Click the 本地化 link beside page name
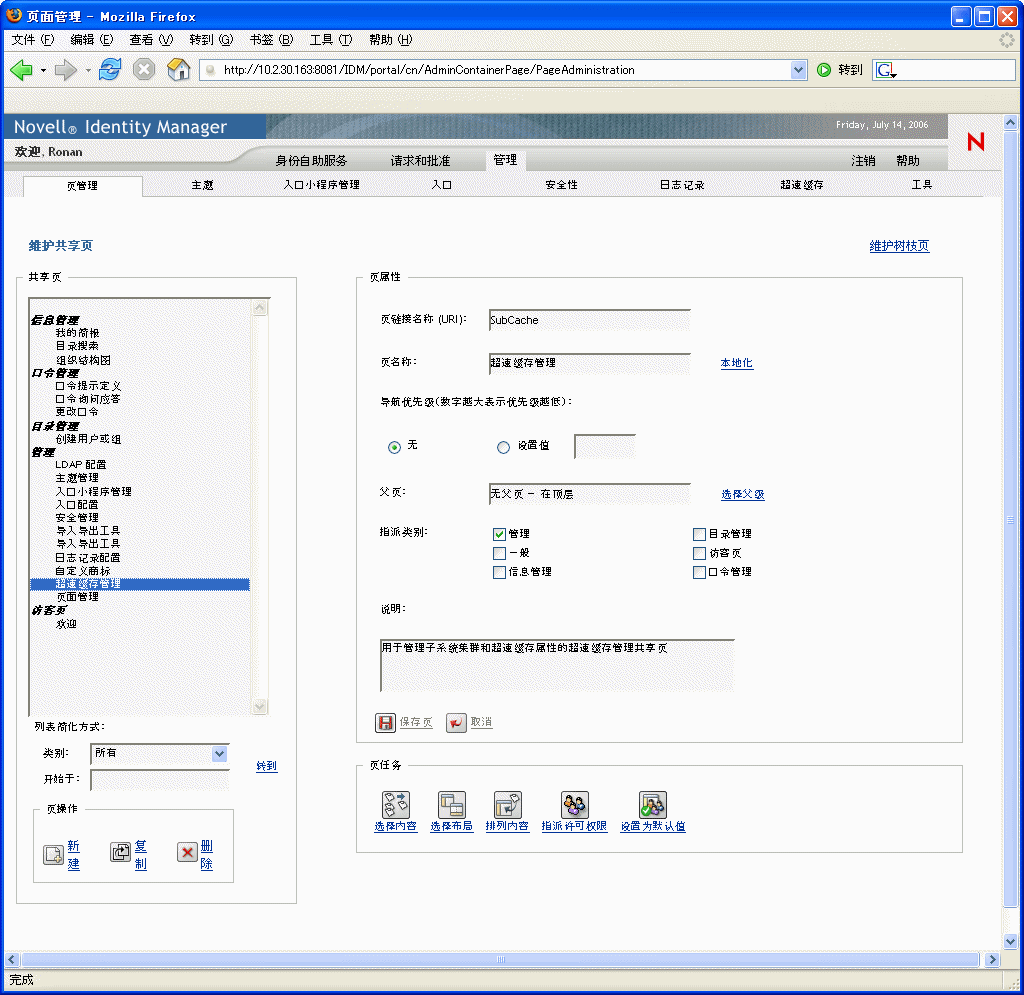Viewport: 1024px width, 995px height. coord(736,363)
